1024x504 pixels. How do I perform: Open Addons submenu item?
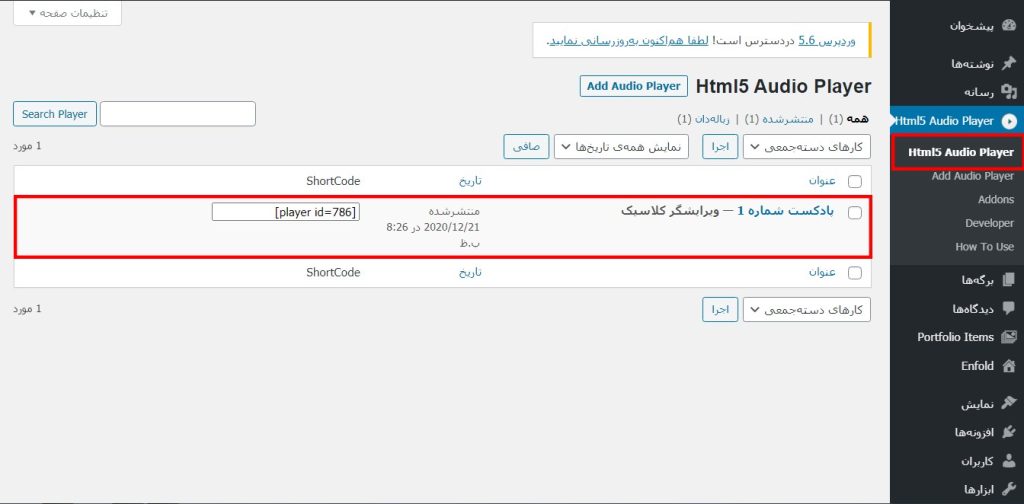tap(996, 200)
